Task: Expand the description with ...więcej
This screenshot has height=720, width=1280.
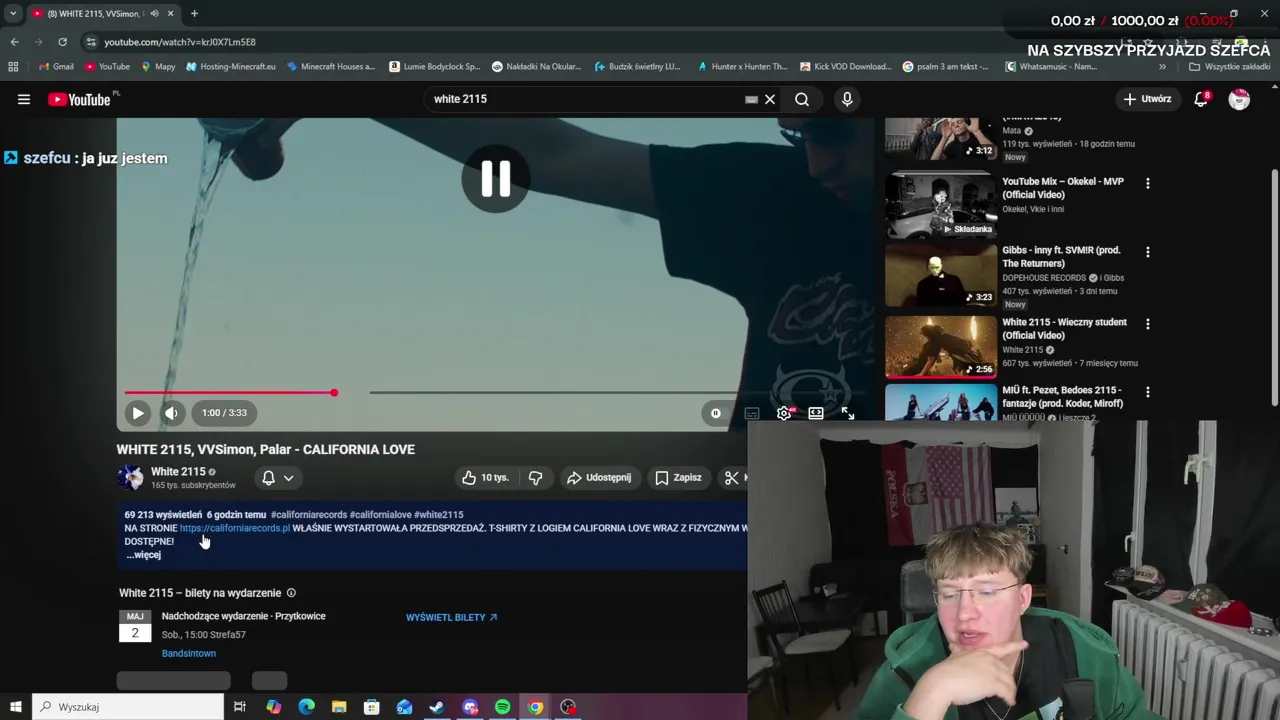Action: 143,555
